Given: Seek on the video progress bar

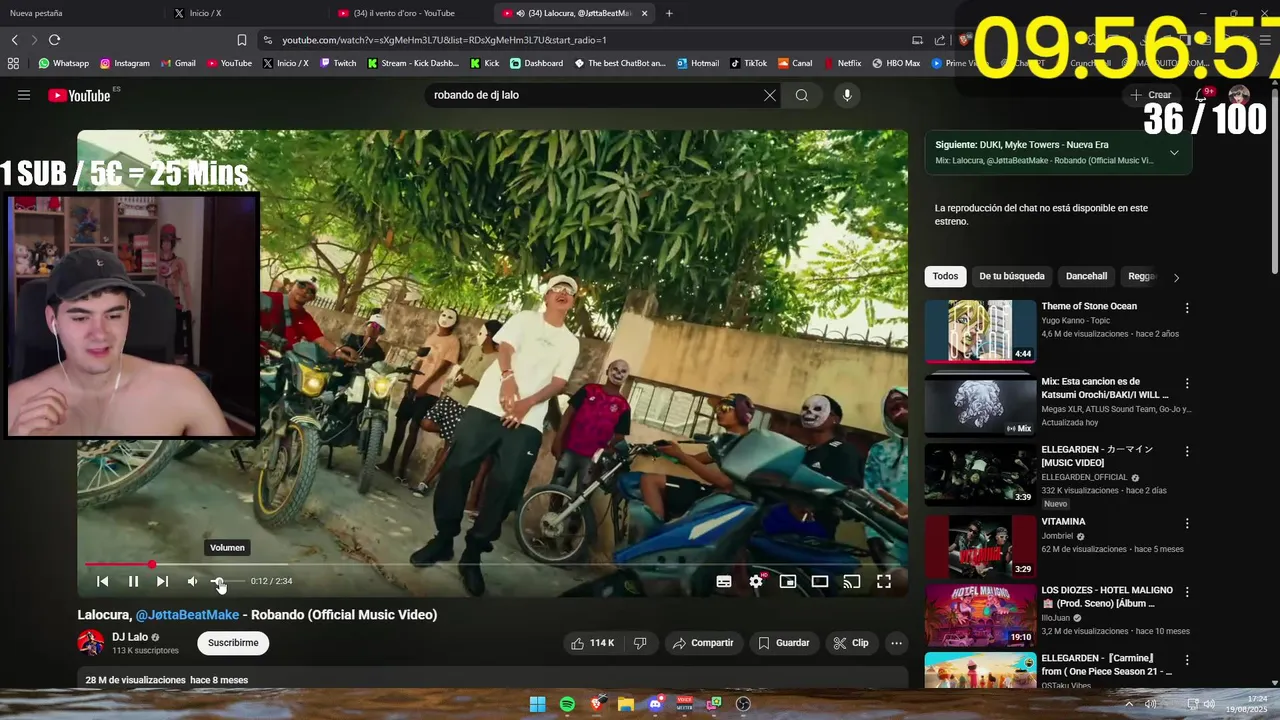Looking at the screenshot, I should [492, 564].
